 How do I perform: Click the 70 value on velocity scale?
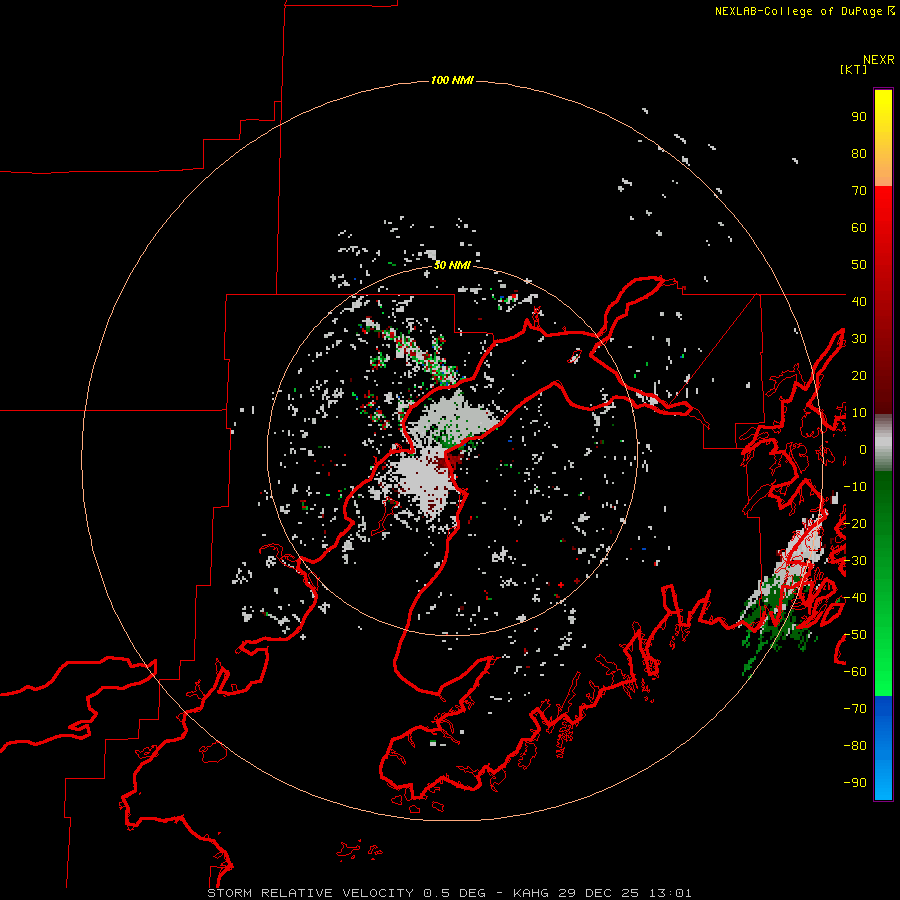coord(859,191)
